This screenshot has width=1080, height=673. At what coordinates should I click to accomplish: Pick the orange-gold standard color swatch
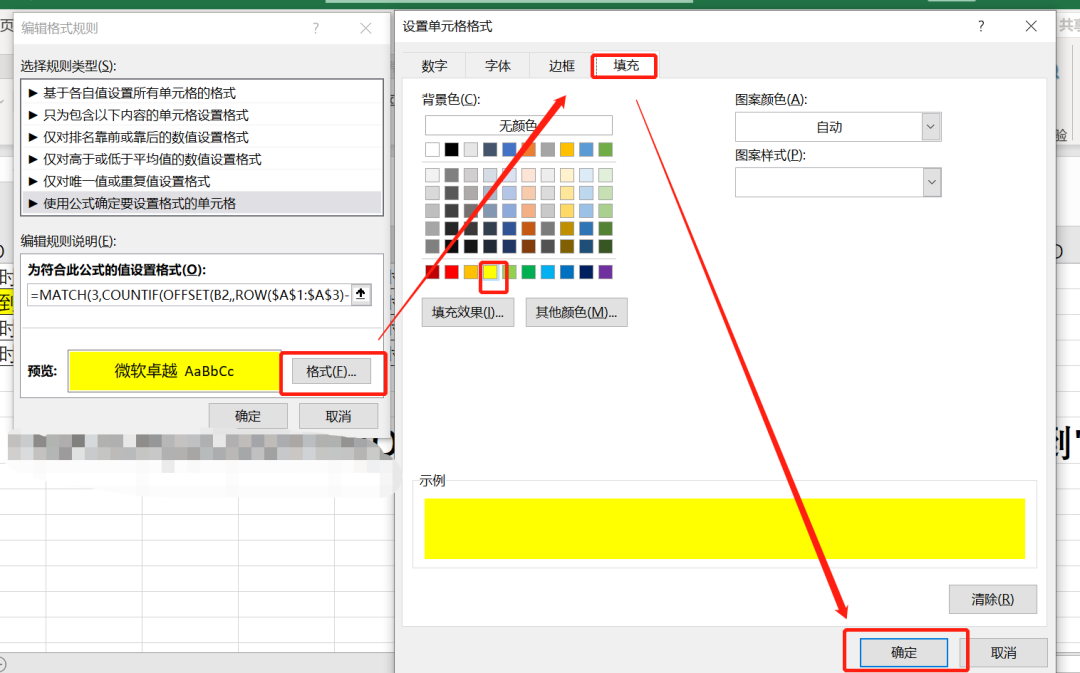click(x=470, y=272)
